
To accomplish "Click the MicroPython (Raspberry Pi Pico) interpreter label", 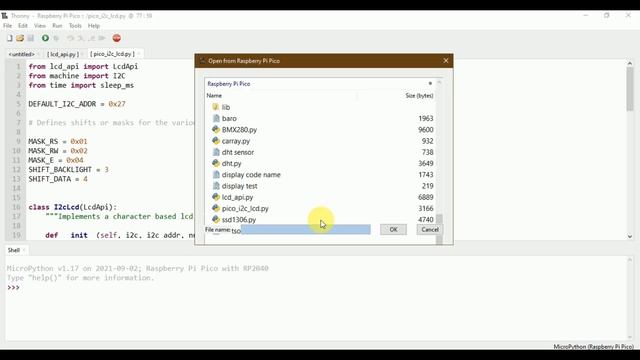I will pyautogui.click(x=593, y=347).
